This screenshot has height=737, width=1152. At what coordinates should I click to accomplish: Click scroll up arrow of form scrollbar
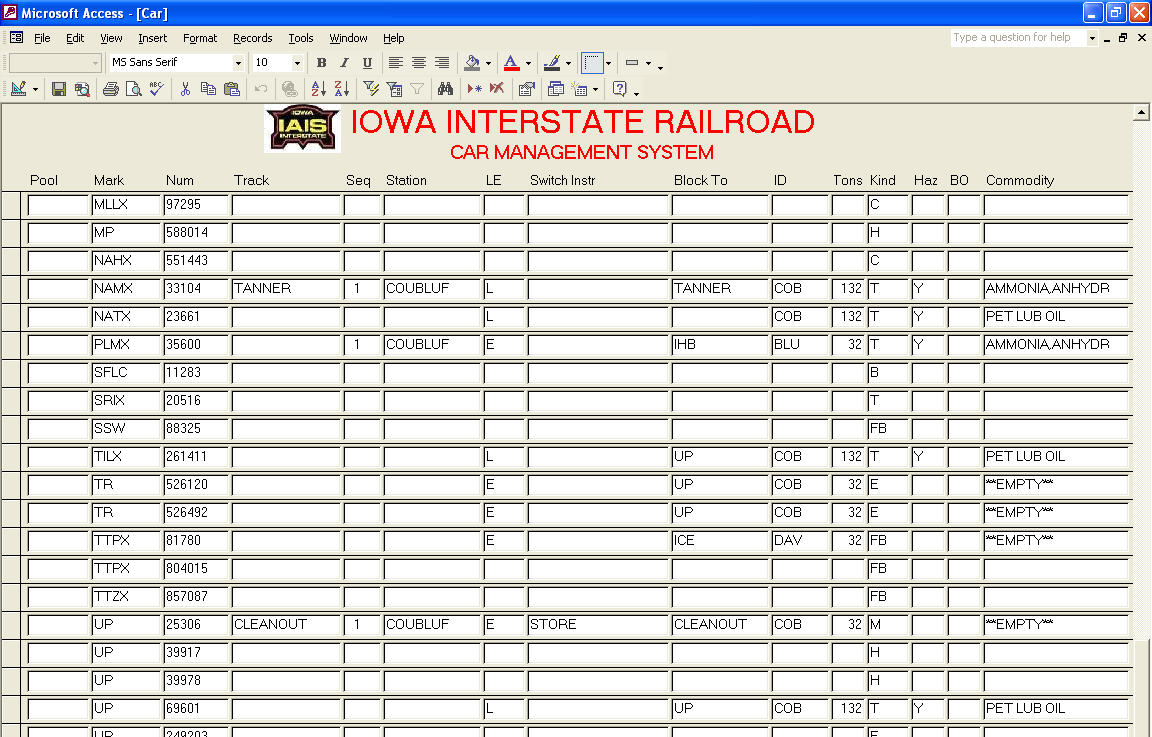point(1141,112)
